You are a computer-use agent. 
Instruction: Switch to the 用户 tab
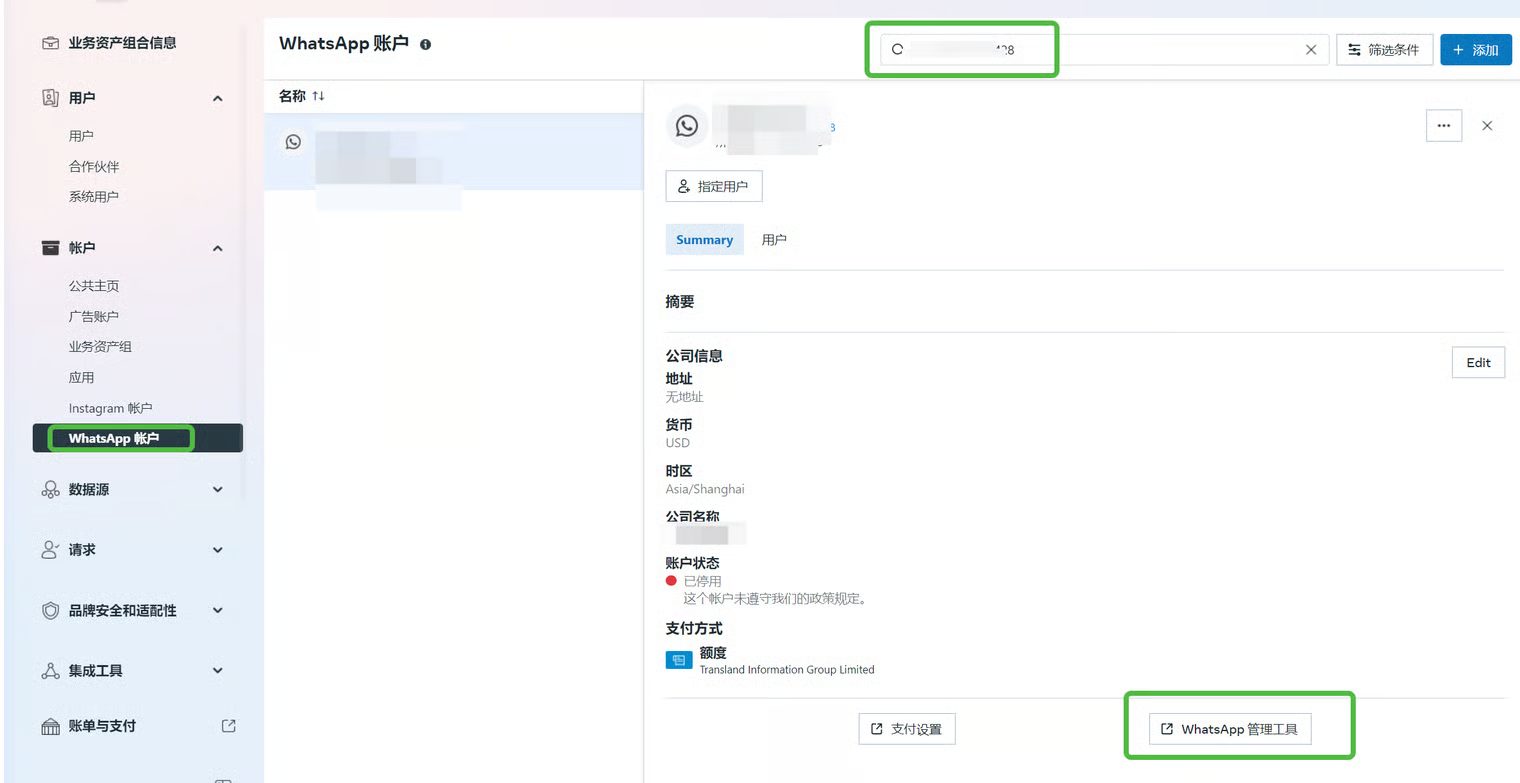pos(774,240)
